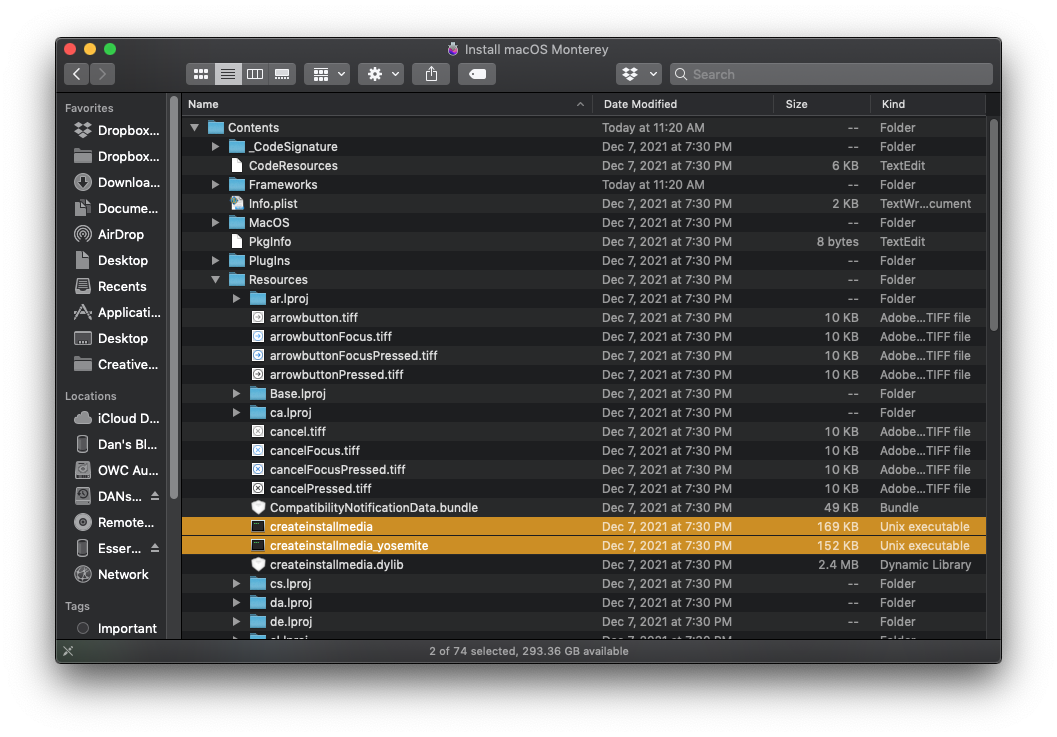This screenshot has width=1057, height=737.
Task: Open the first Dropbox sidebar item
Action: coord(117,130)
